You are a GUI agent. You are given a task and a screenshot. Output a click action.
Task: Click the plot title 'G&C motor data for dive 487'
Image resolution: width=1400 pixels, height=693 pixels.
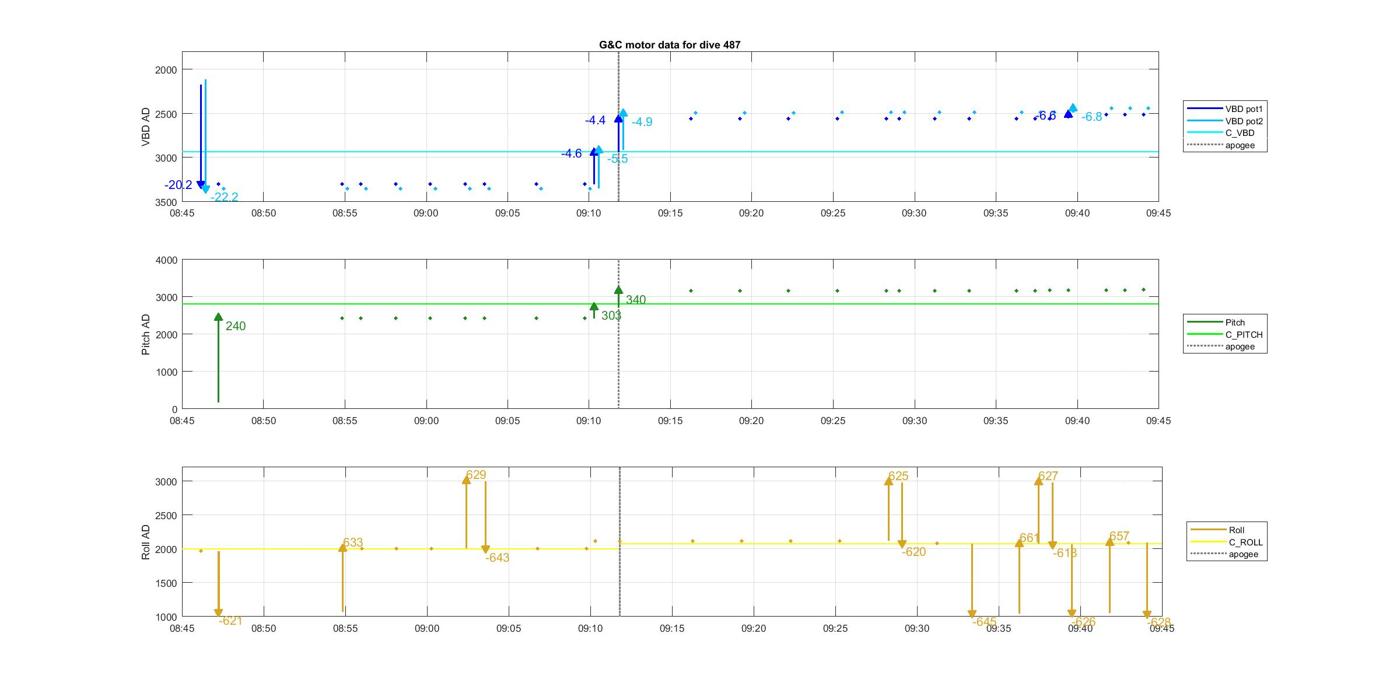point(670,45)
